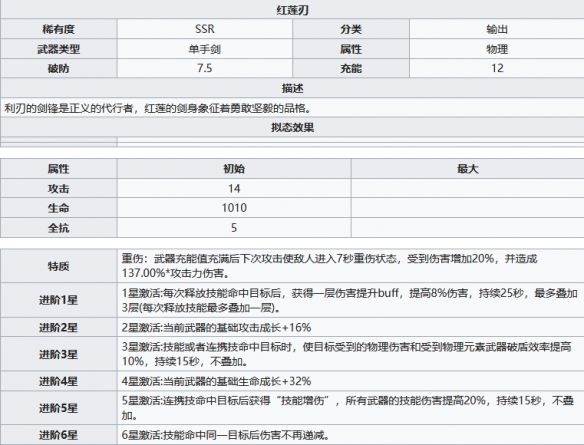
Task: Select the 分类 header cell
Action: point(351,29)
